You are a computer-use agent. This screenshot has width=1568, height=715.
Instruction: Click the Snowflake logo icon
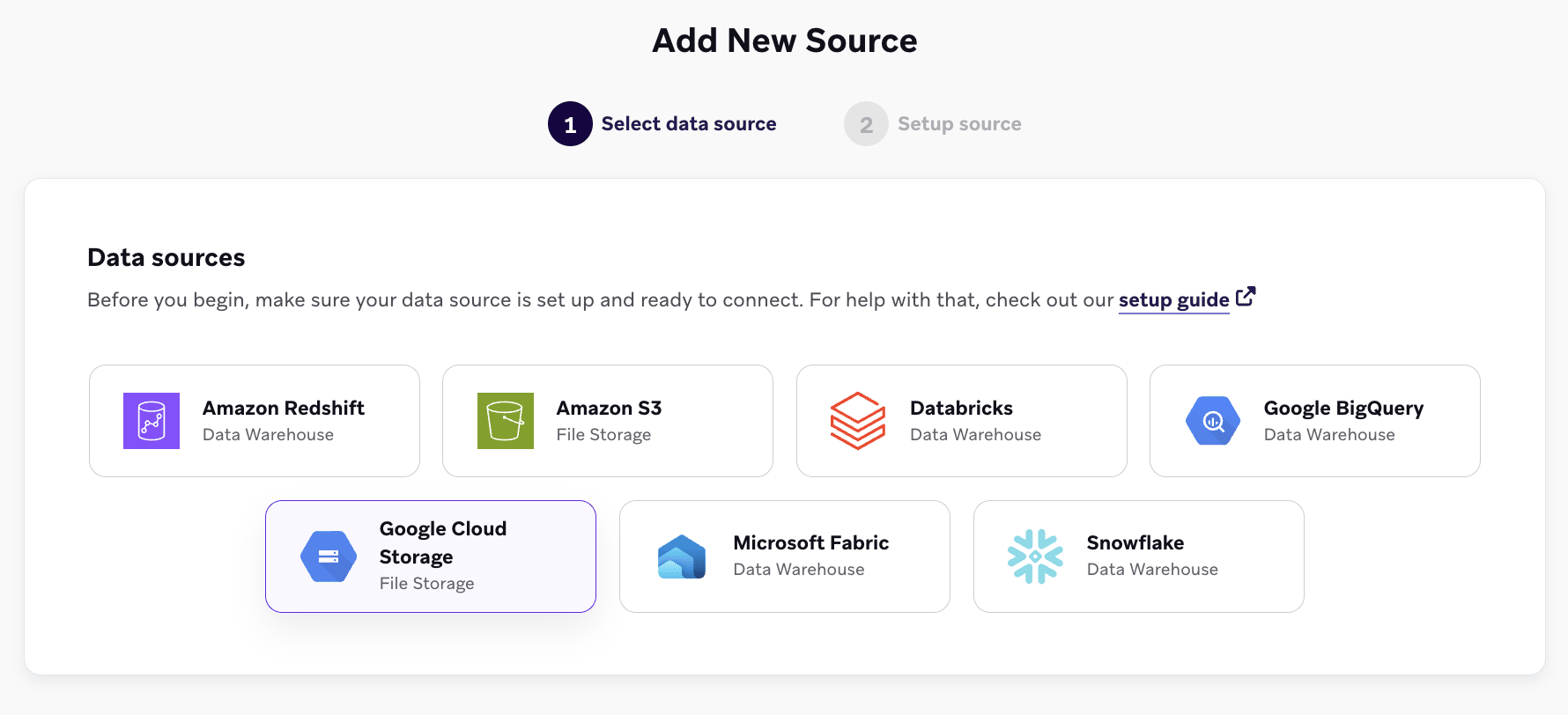coord(1035,557)
